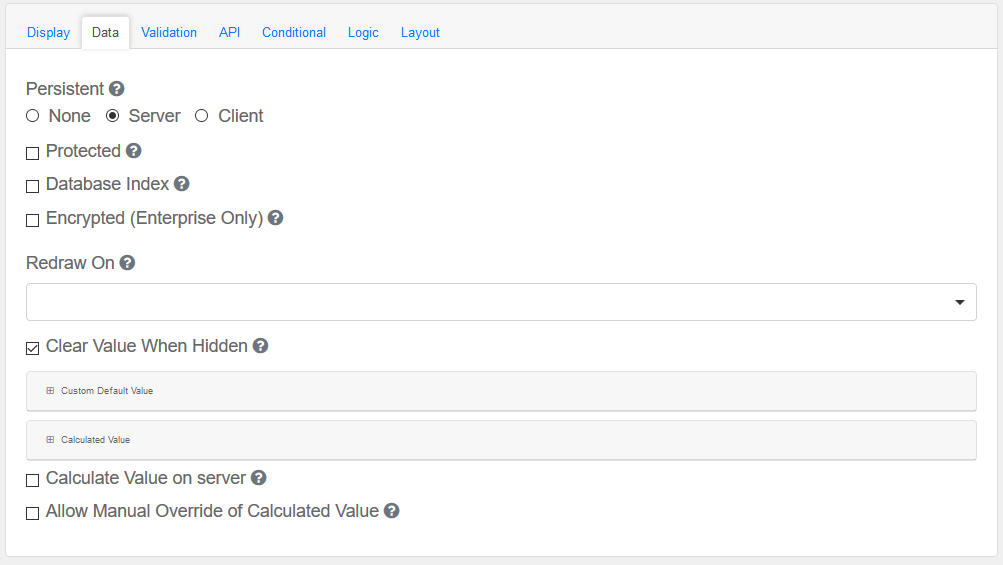Click the Database Index help icon
Image resolution: width=1003 pixels, height=565 pixels.
182,184
